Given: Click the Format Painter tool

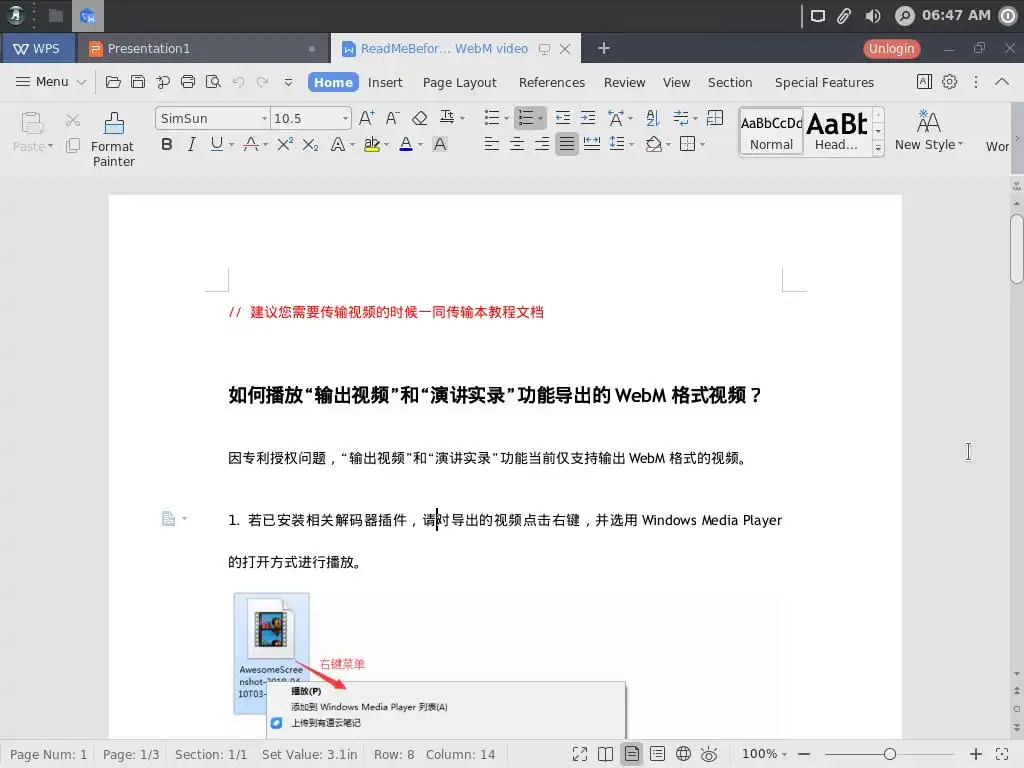Looking at the screenshot, I should [x=113, y=139].
